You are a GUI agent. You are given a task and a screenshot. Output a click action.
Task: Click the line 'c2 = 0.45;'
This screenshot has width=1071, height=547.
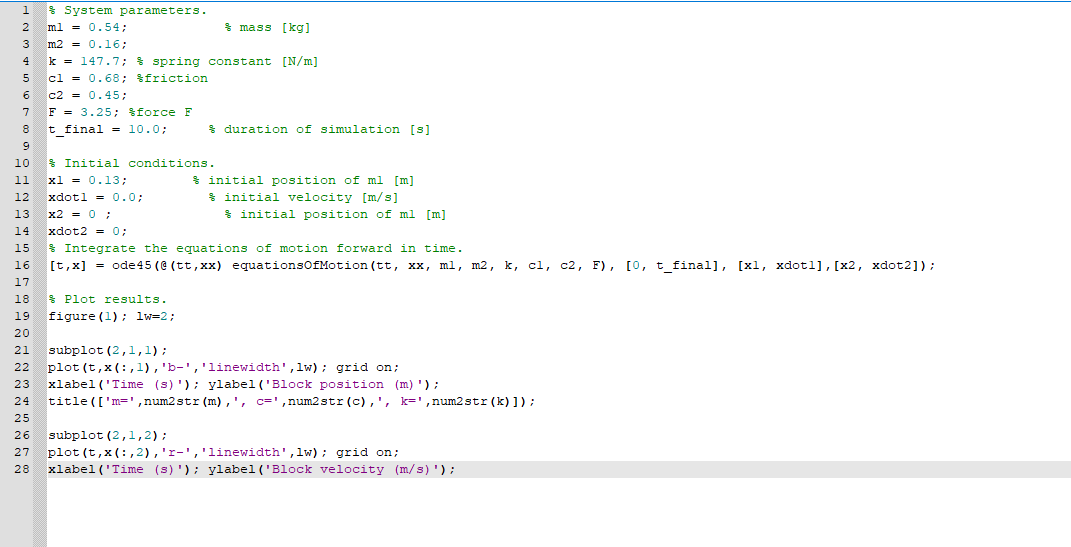click(87, 96)
